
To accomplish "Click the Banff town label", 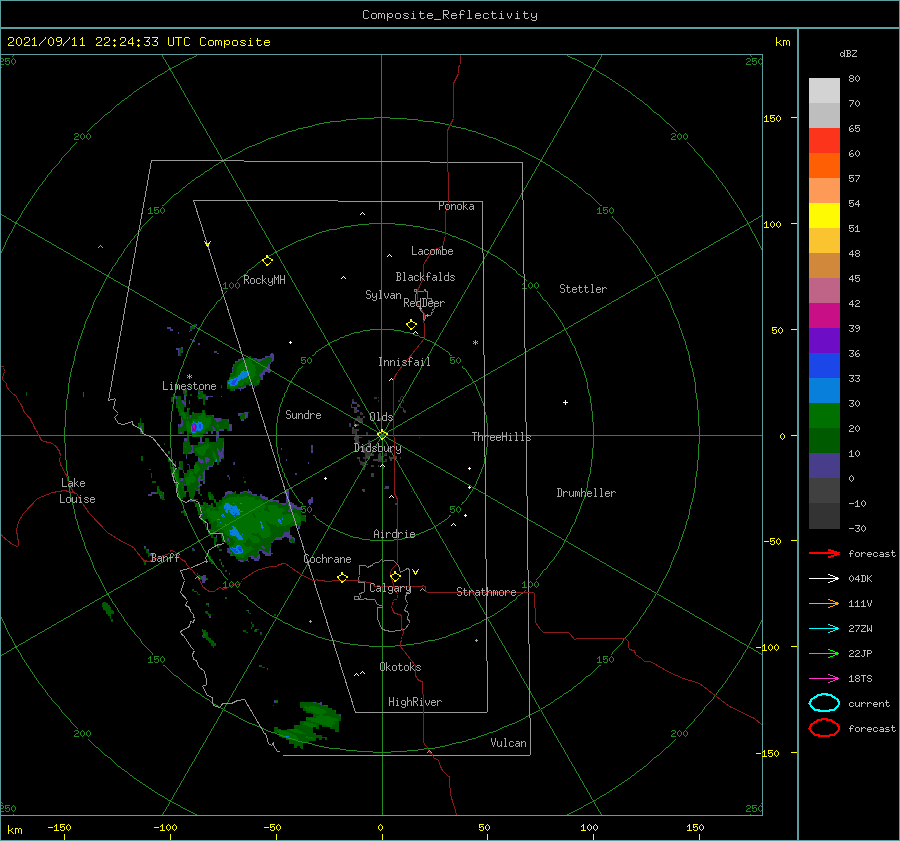I will tap(165, 557).
